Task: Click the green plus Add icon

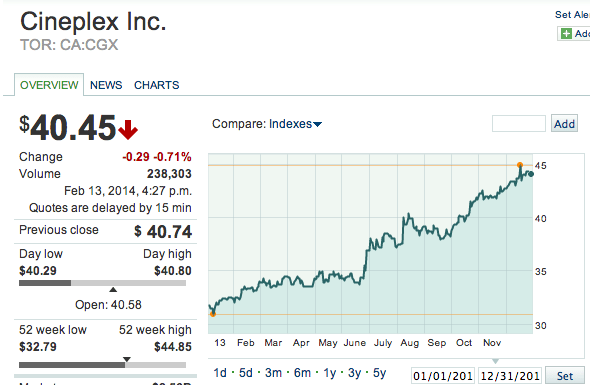Action: pos(566,33)
